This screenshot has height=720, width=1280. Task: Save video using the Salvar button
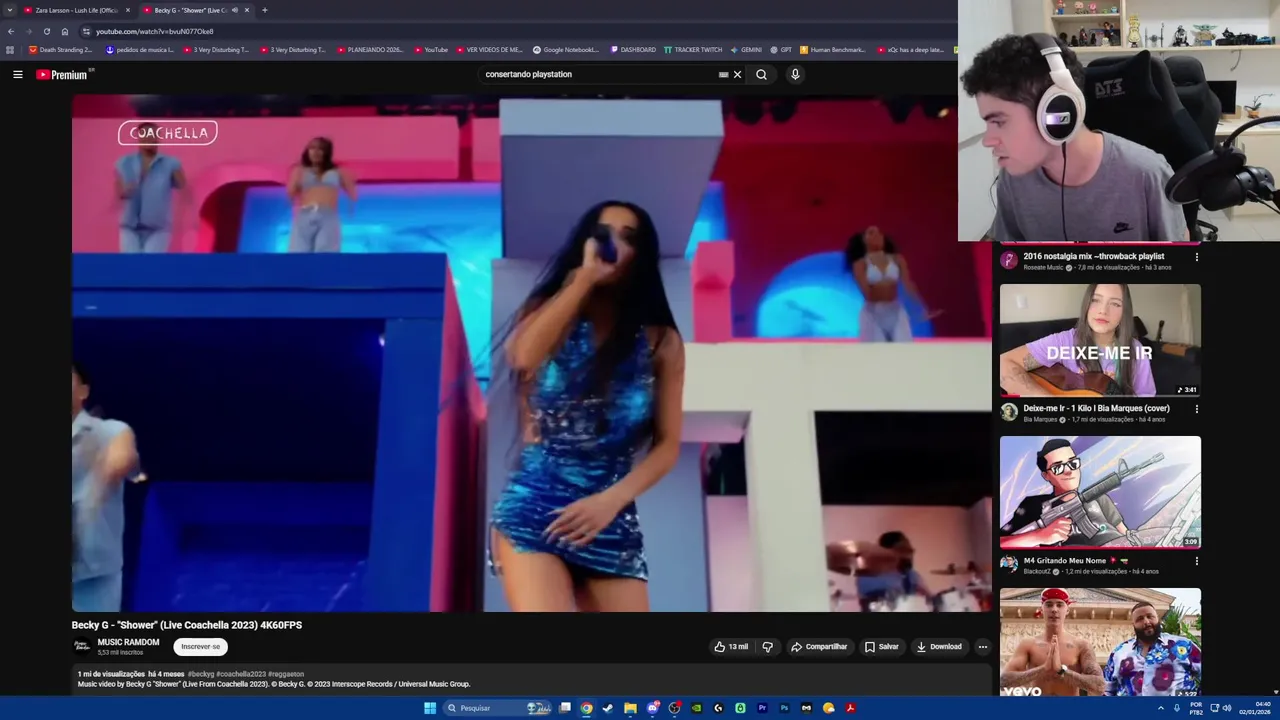click(x=882, y=647)
